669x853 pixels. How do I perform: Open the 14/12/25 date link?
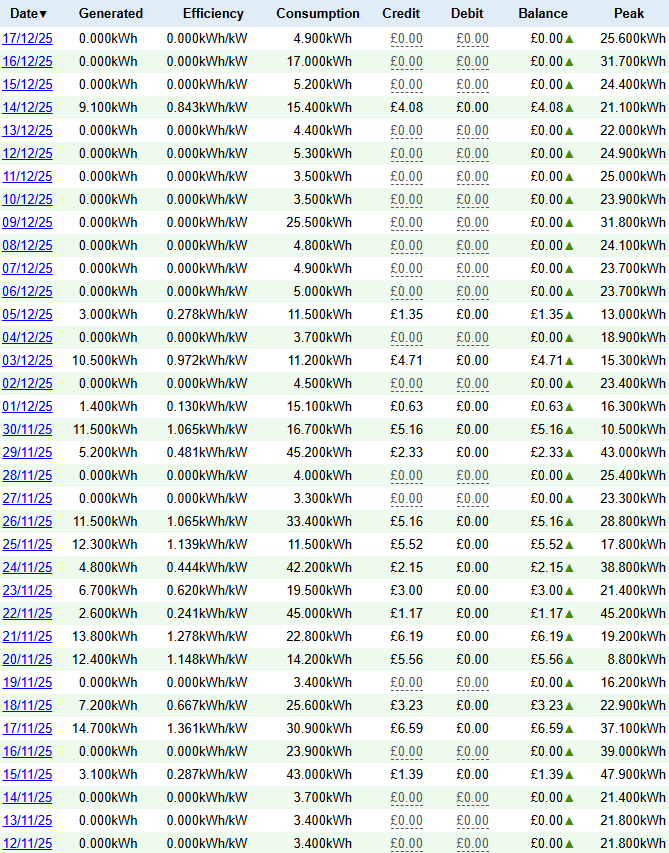point(27,108)
